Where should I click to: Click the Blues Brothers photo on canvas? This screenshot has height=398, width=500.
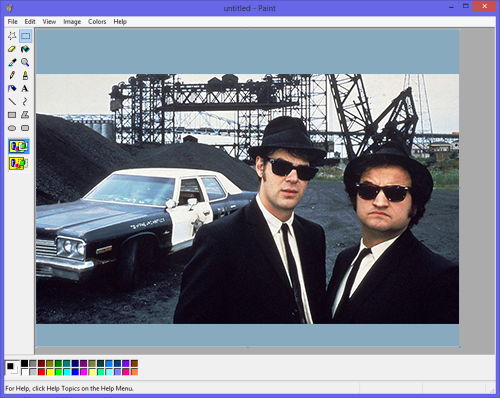(247, 199)
